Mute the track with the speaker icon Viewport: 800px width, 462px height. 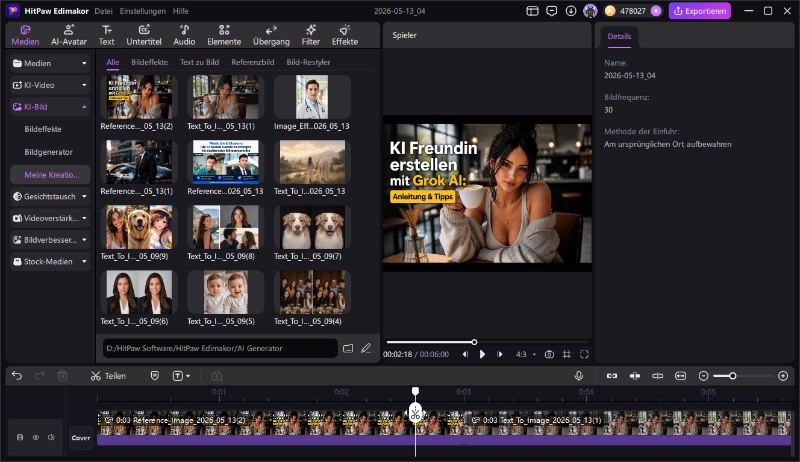tap(51, 437)
